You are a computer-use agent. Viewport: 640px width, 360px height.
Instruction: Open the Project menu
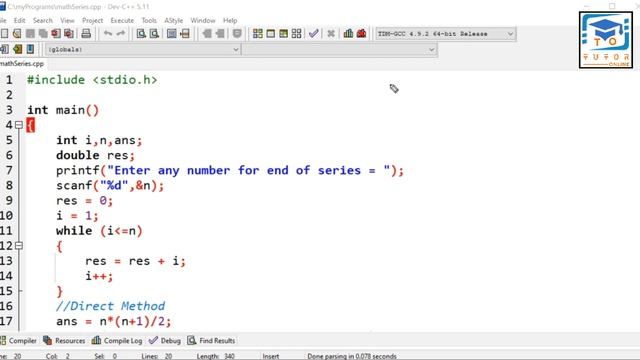point(93,20)
